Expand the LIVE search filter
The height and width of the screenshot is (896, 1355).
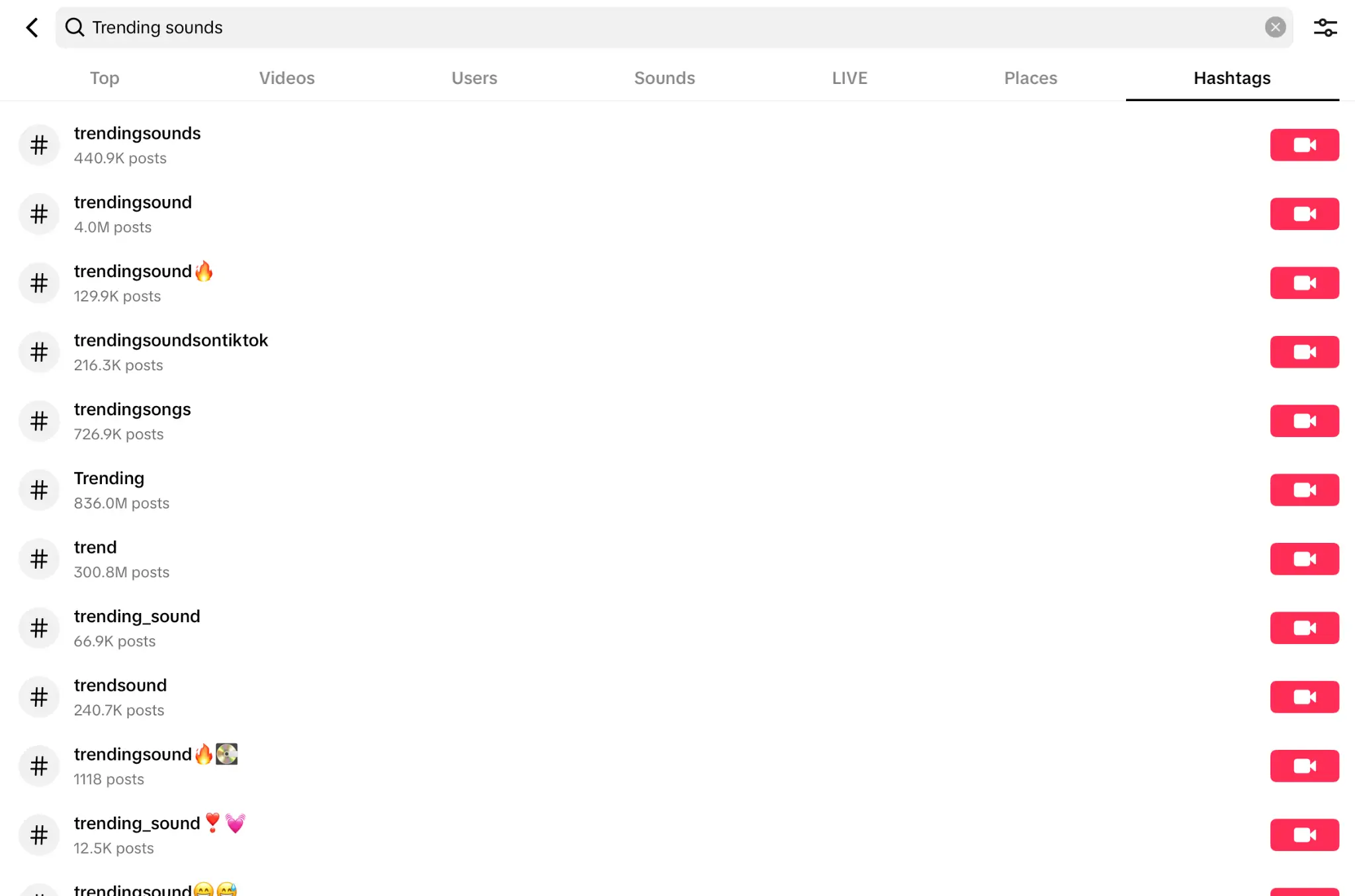pyautogui.click(x=848, y=78)
